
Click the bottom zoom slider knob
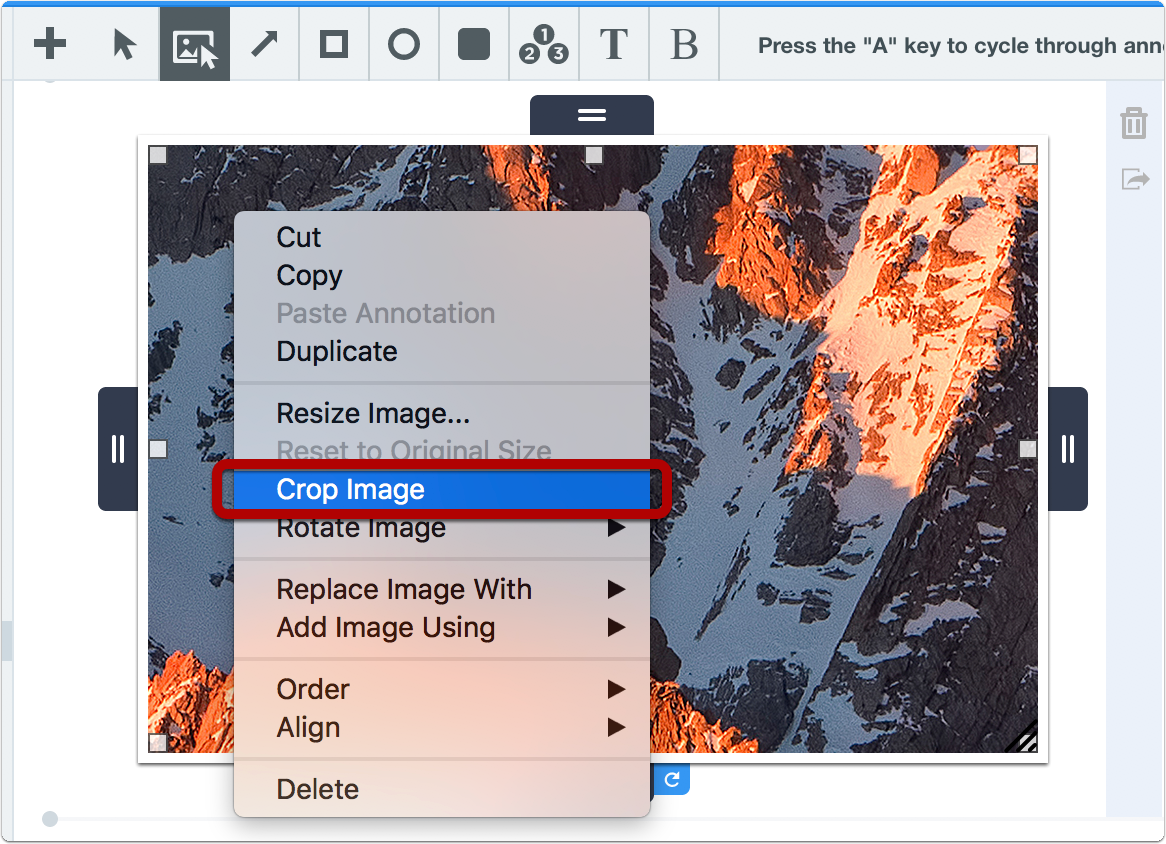point(50,819)
